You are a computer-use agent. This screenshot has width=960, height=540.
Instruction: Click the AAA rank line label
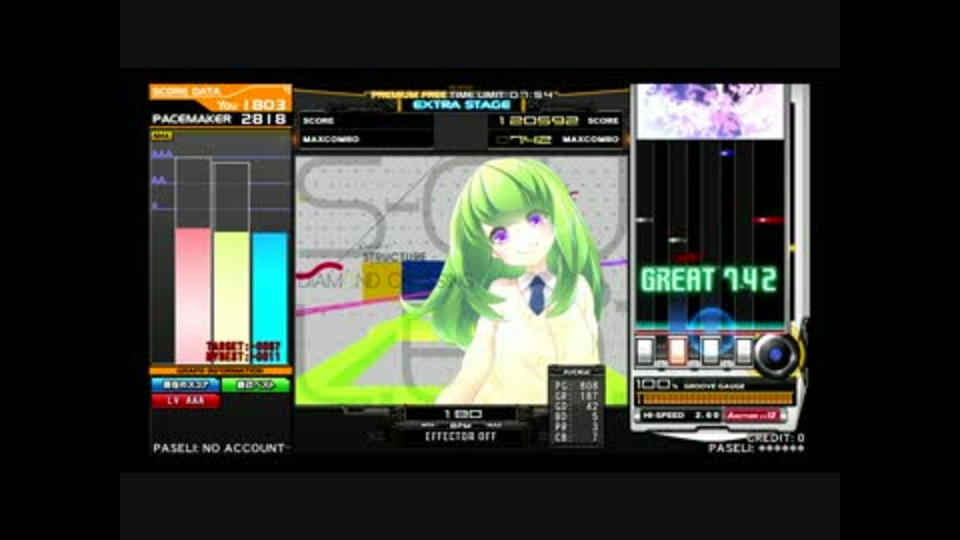tap(162, 154)
